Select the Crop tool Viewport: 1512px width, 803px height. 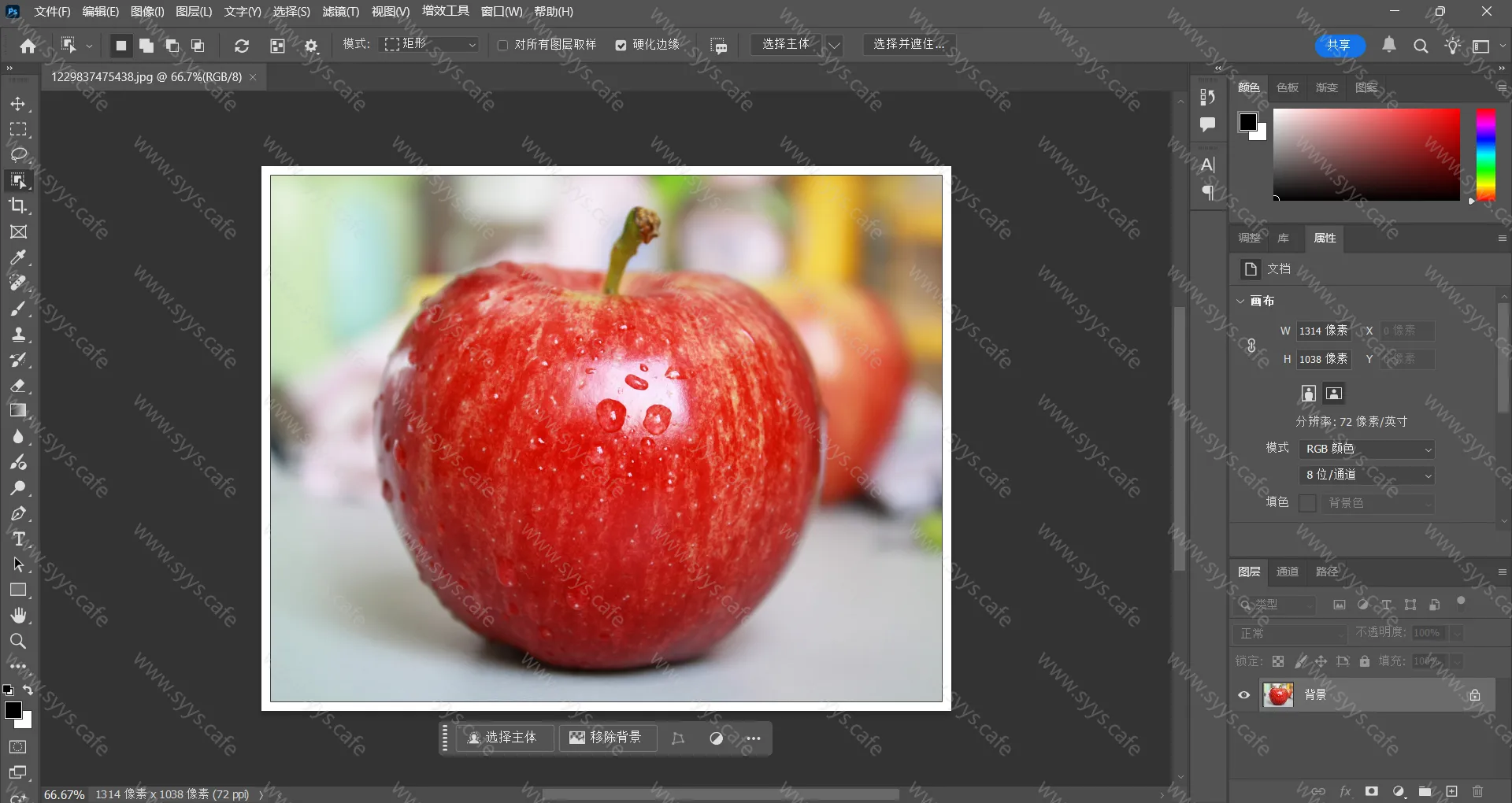click(18, 205)
